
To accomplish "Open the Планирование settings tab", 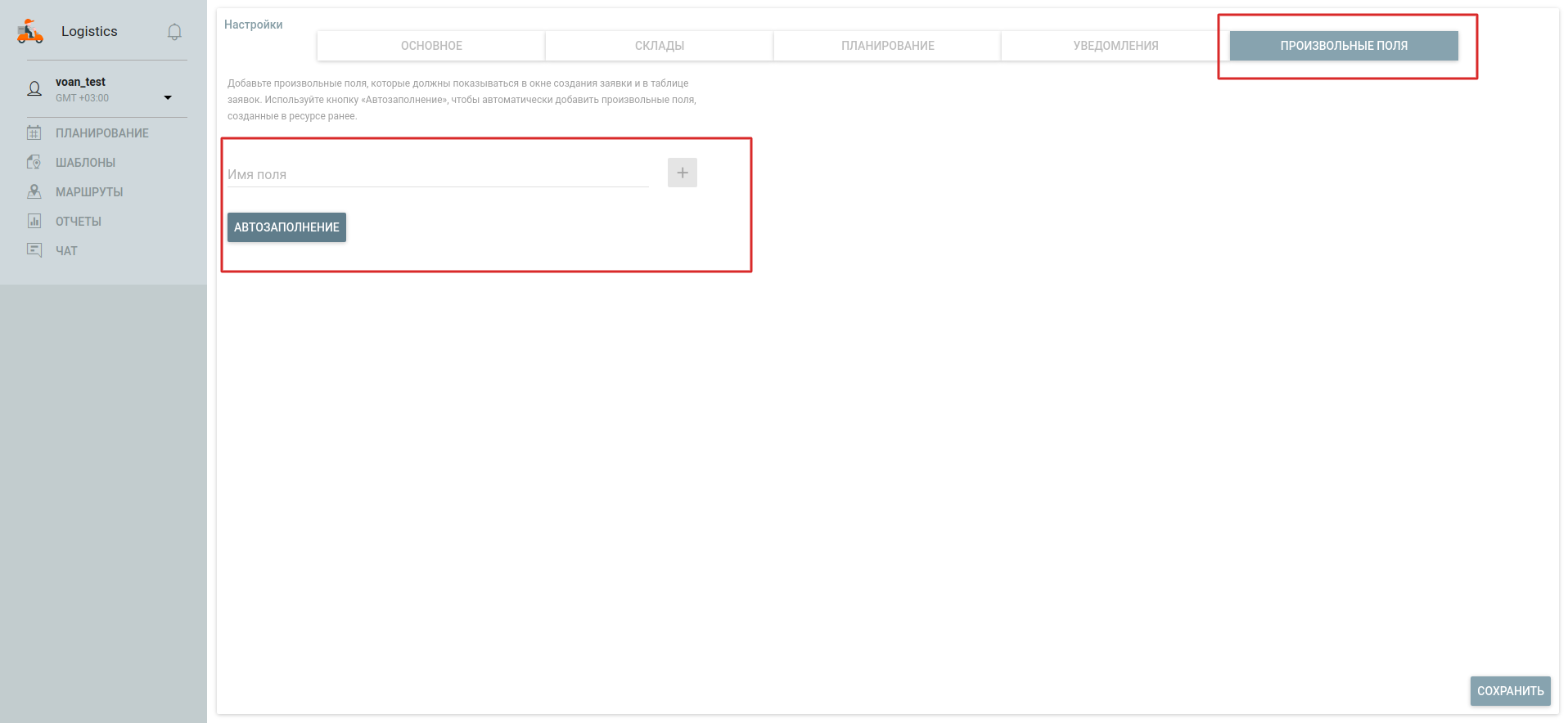I will coord(887,46).
